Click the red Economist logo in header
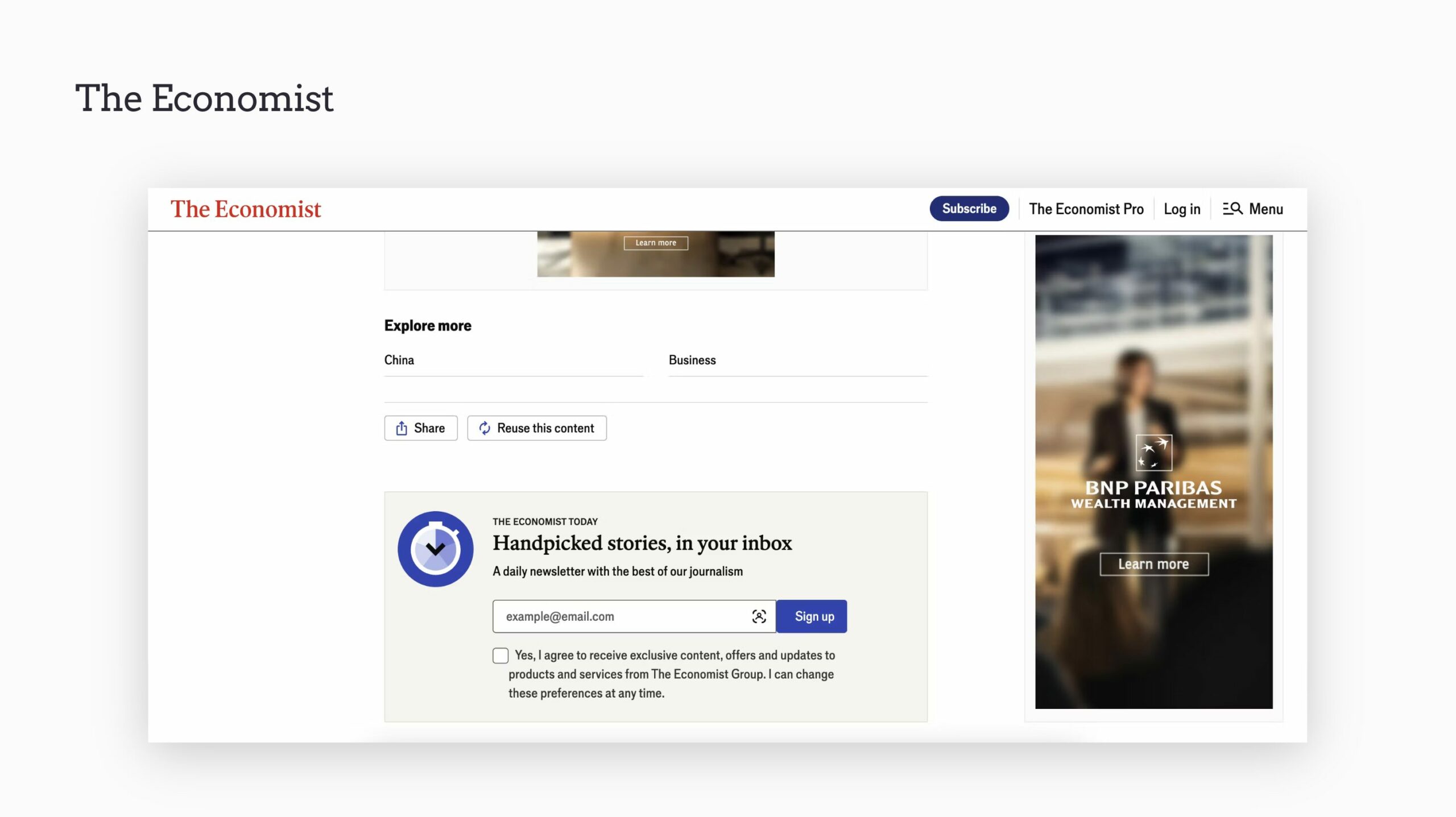Viewport: 1456px width, 817px height. coord(246,209)
